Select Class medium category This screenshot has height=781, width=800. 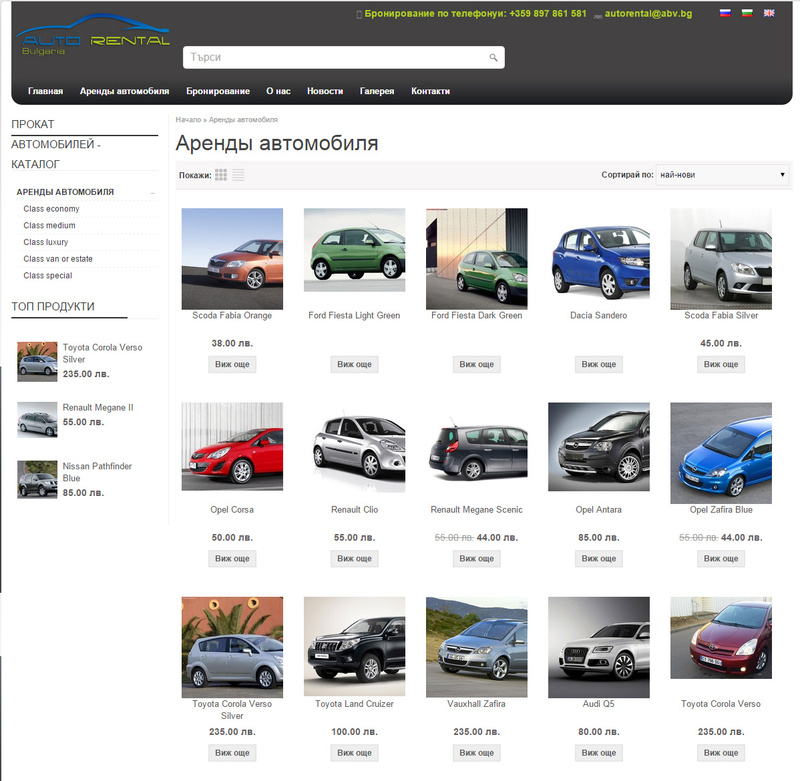point(49,225)
